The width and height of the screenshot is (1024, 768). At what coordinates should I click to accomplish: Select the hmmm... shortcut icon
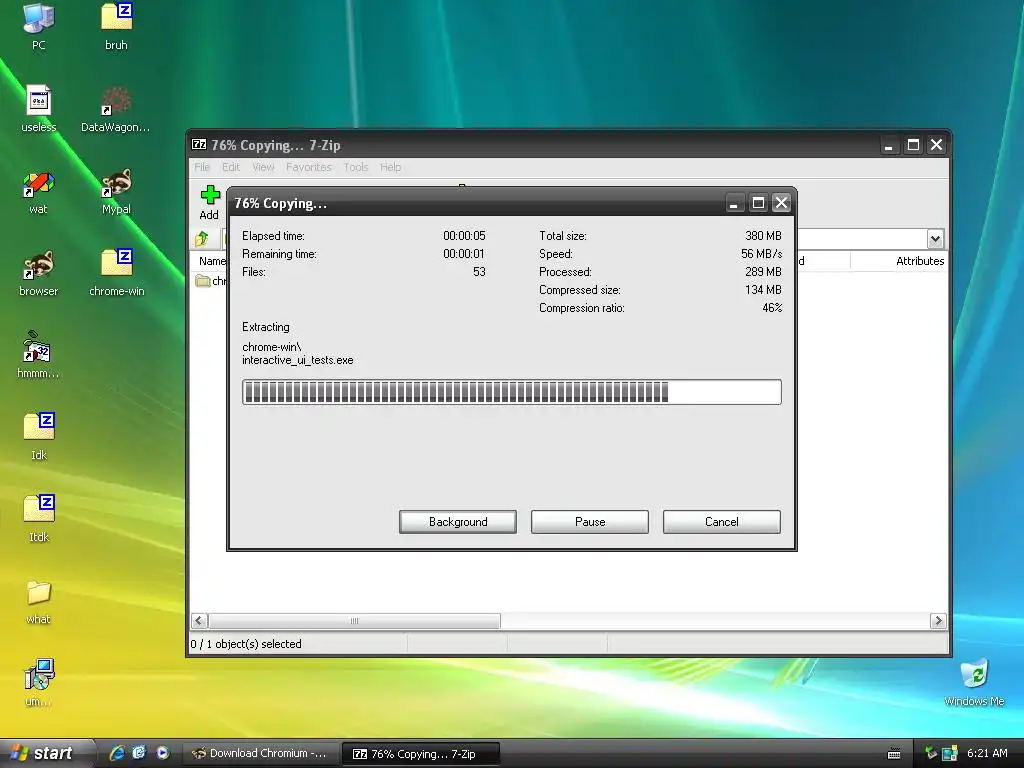[39, 355]
